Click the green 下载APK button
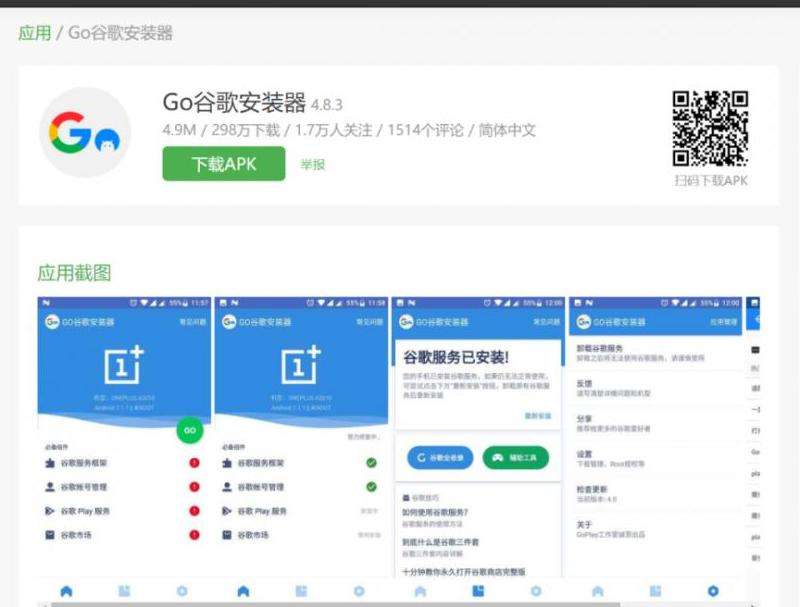This screenshot has height=607, width=800. (223, 164)
